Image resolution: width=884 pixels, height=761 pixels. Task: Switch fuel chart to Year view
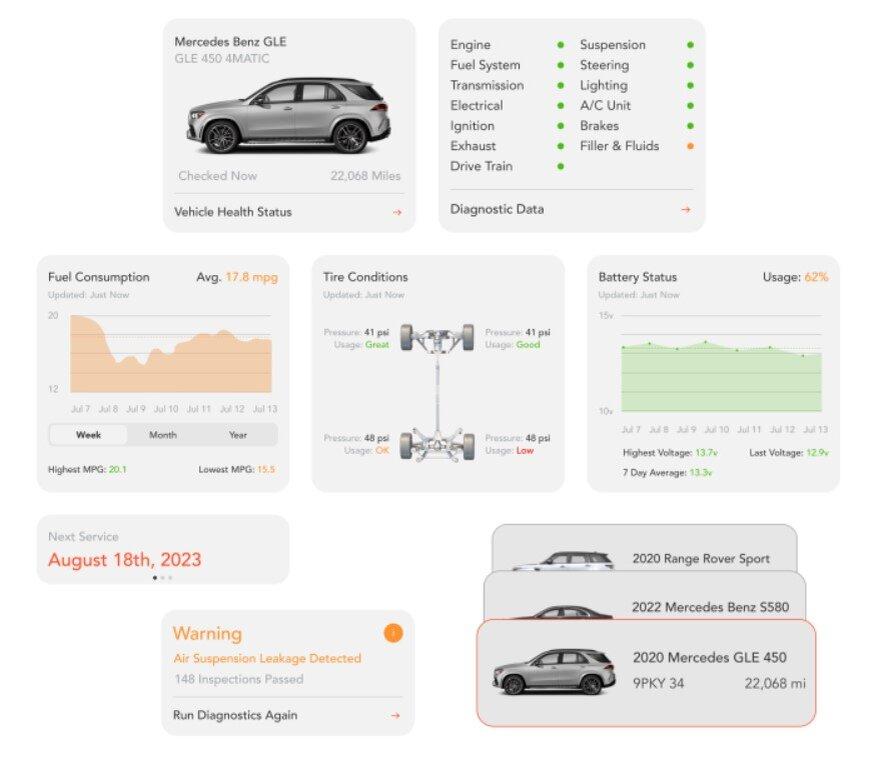[x=238, y=435]
